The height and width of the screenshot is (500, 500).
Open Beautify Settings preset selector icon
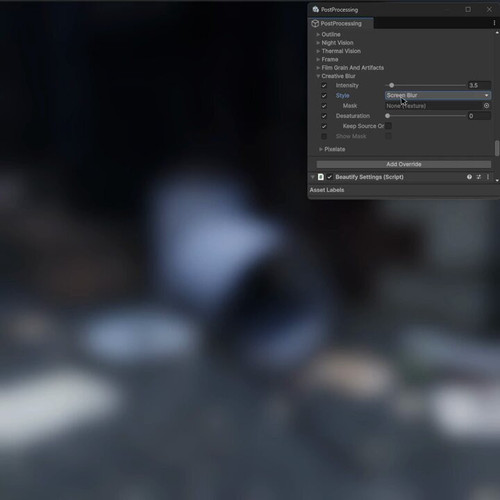click(x=479, y=177)
